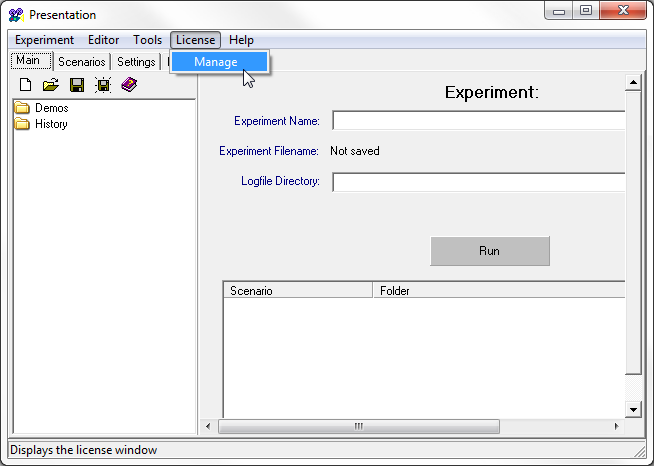Open the purple help book icon
The width and height of the screenshot is (654, 466).
coord(129,85)
